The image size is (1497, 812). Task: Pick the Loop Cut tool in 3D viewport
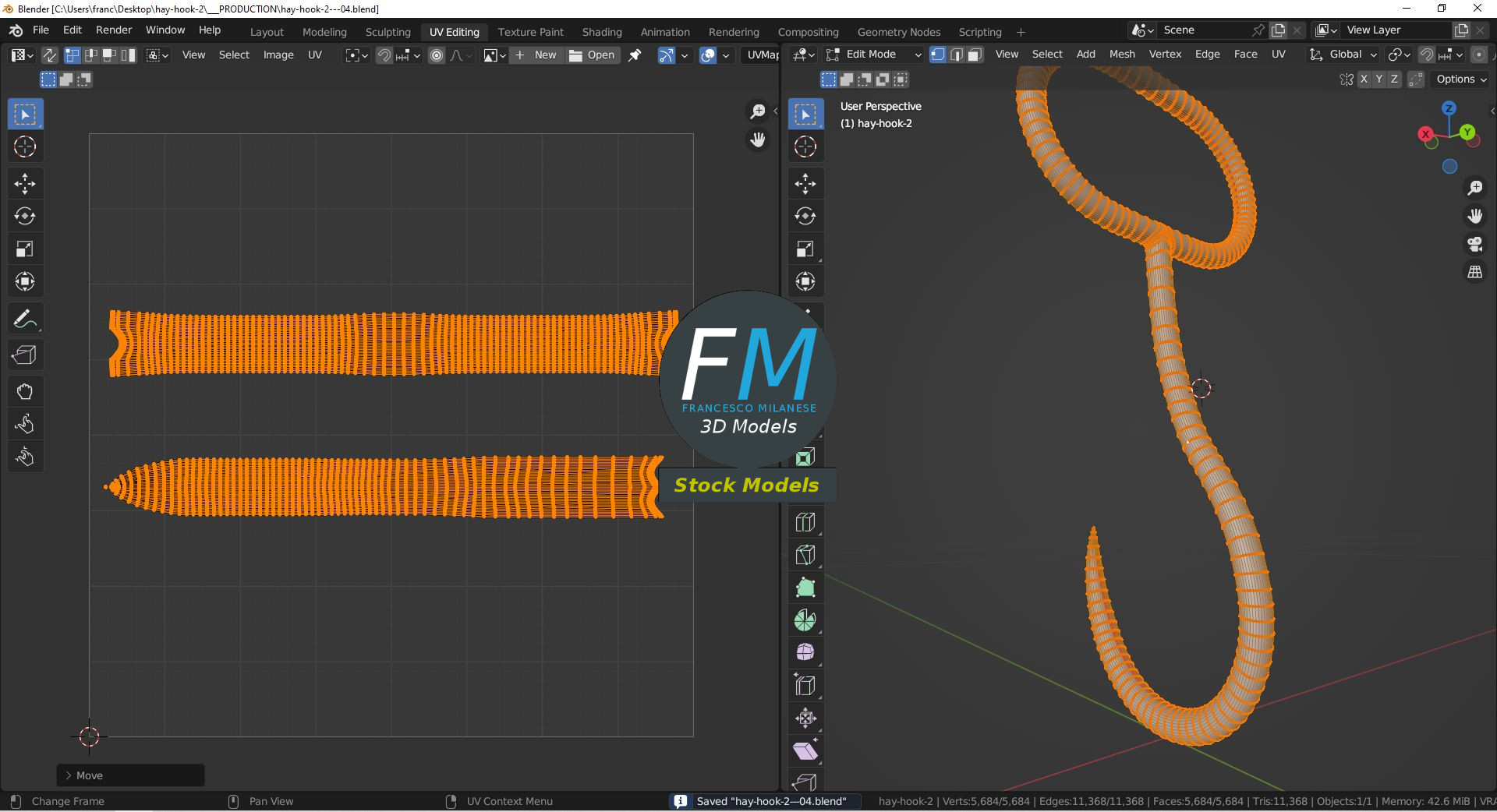[x=805, y=522]
